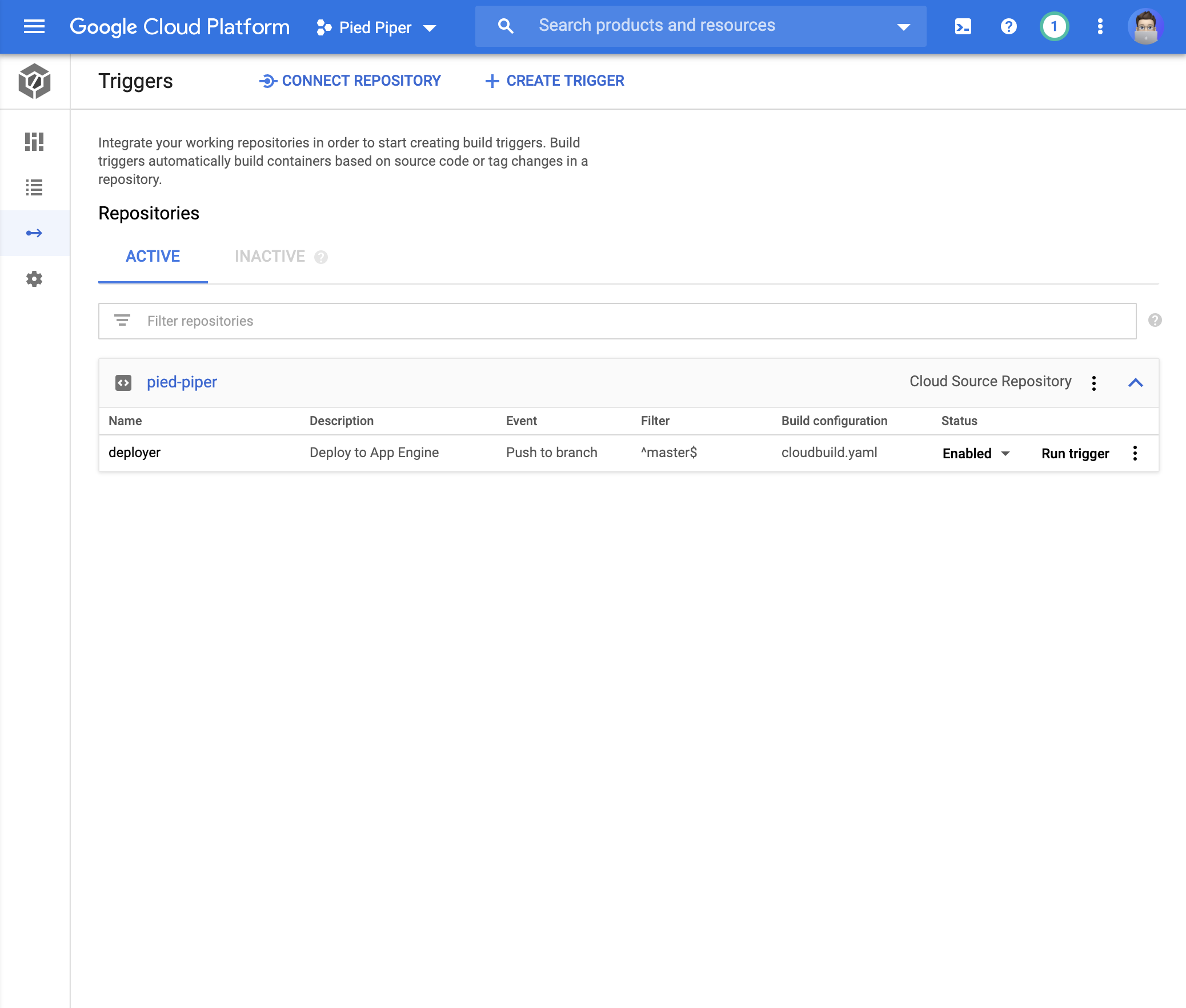This screenshot has width=1186, height=1008.
Task: Click the Status column header
Action: [959, 421]
